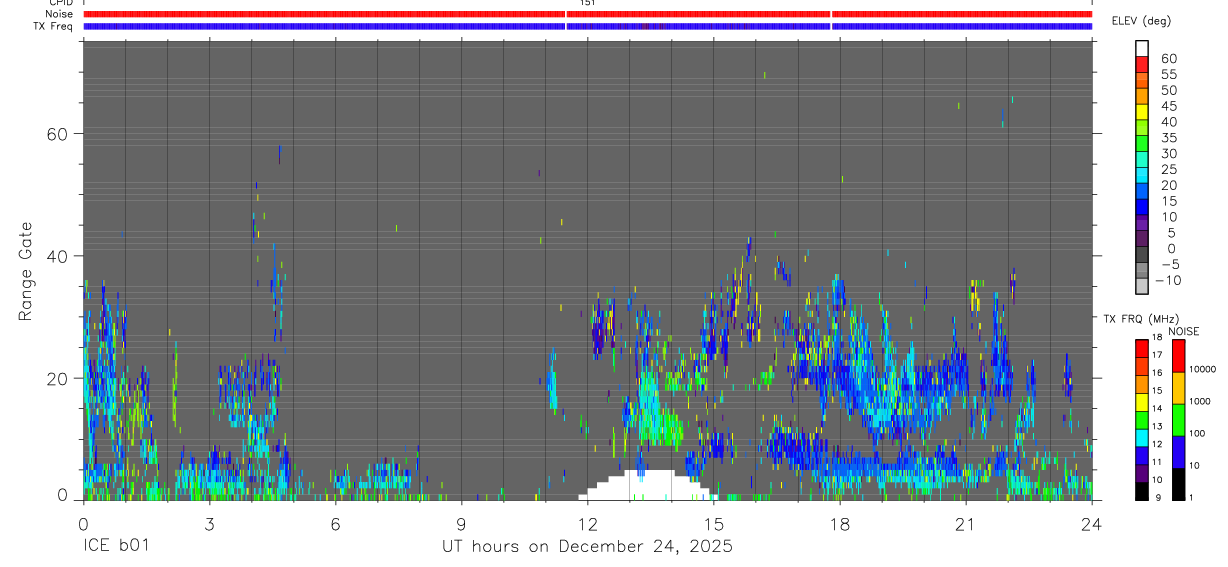Click the white masked region near hour 13
Screen dimensions: 1228x567
coord(650,485)
